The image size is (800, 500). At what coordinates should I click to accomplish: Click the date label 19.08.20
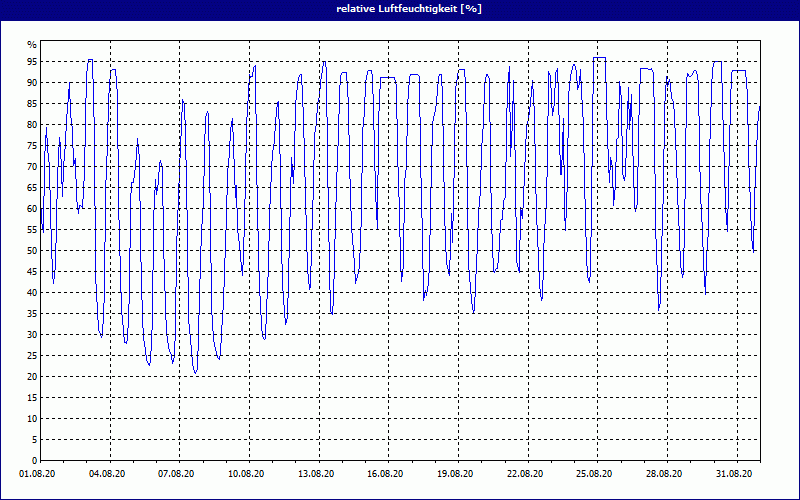click(x=455, y=474)
